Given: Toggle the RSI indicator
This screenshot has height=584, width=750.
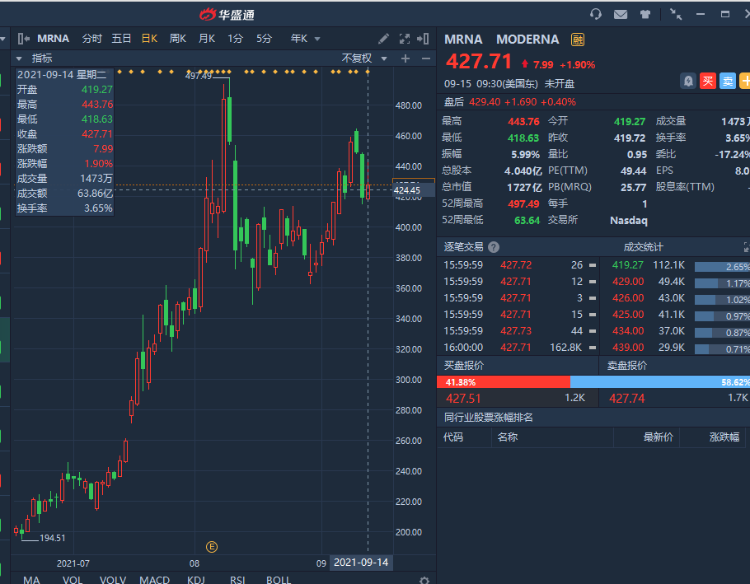Looking at the screenshot, I should (x=237, y=580).
